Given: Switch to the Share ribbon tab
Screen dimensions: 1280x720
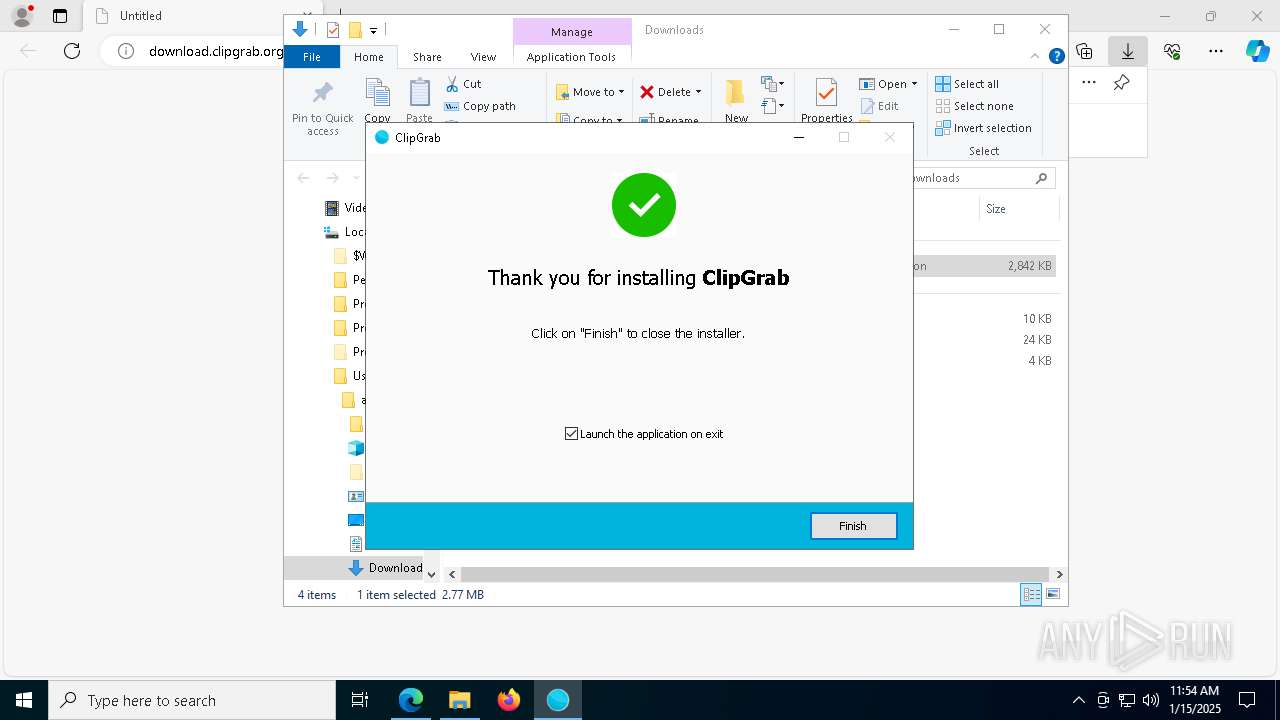Looking at the screenshot, I should pos(427,57).
